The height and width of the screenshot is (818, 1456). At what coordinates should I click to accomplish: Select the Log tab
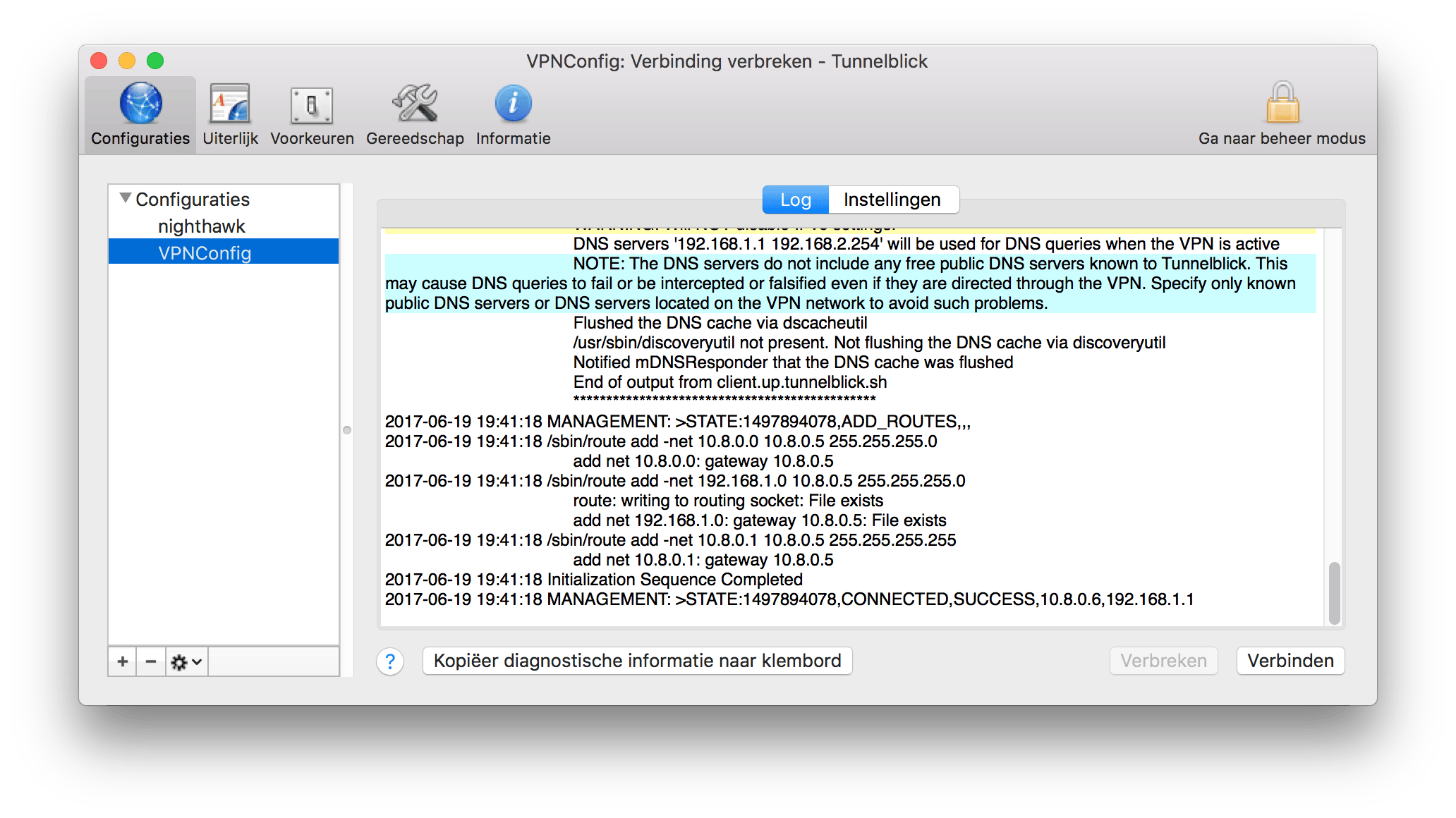pos(794,200)
